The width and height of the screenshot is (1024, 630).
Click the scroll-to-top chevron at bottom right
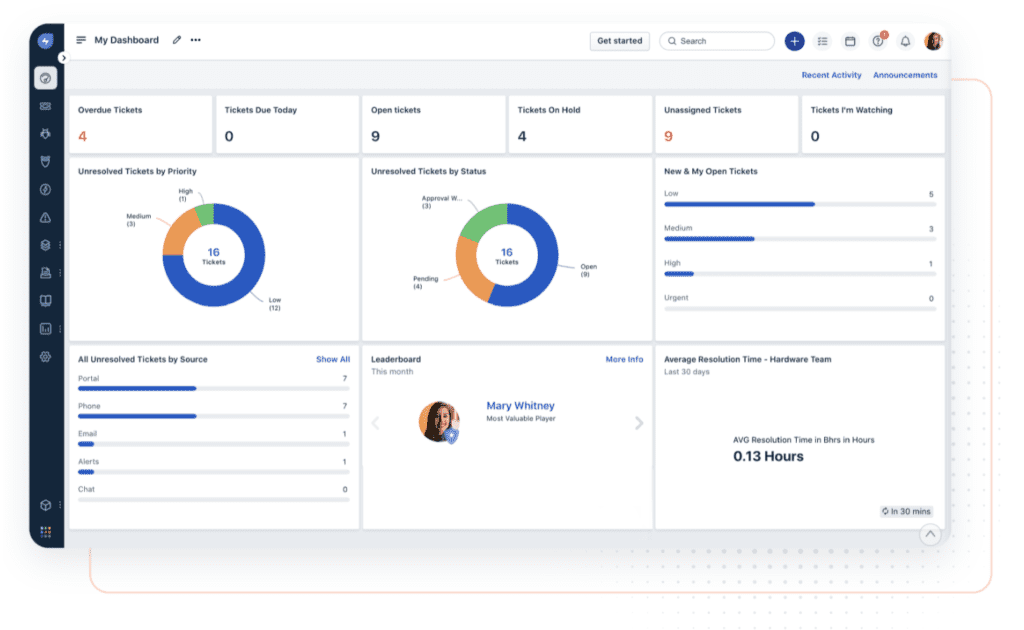tap(930, 535)
